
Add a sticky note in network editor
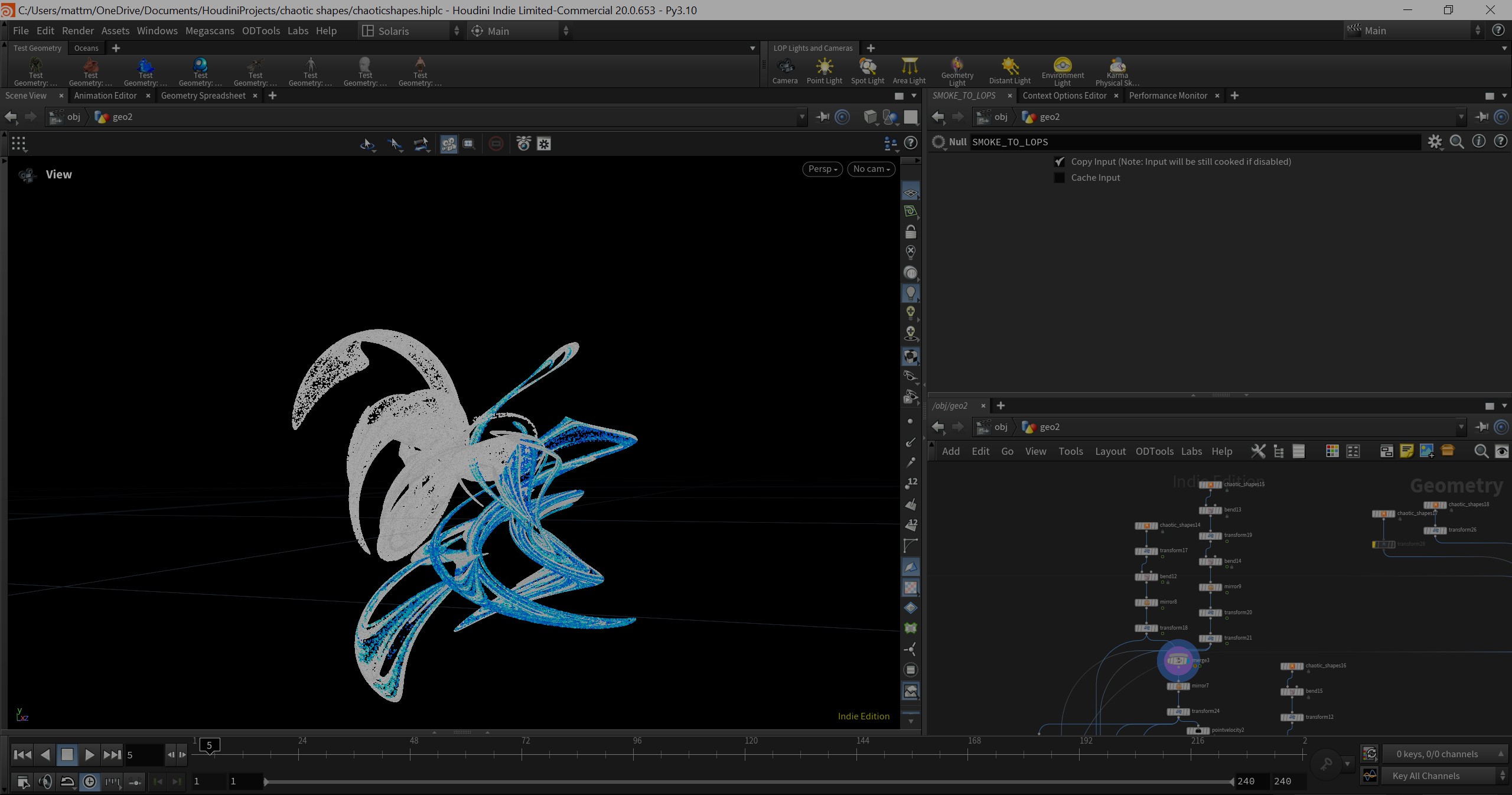[x=1406, y=451]
